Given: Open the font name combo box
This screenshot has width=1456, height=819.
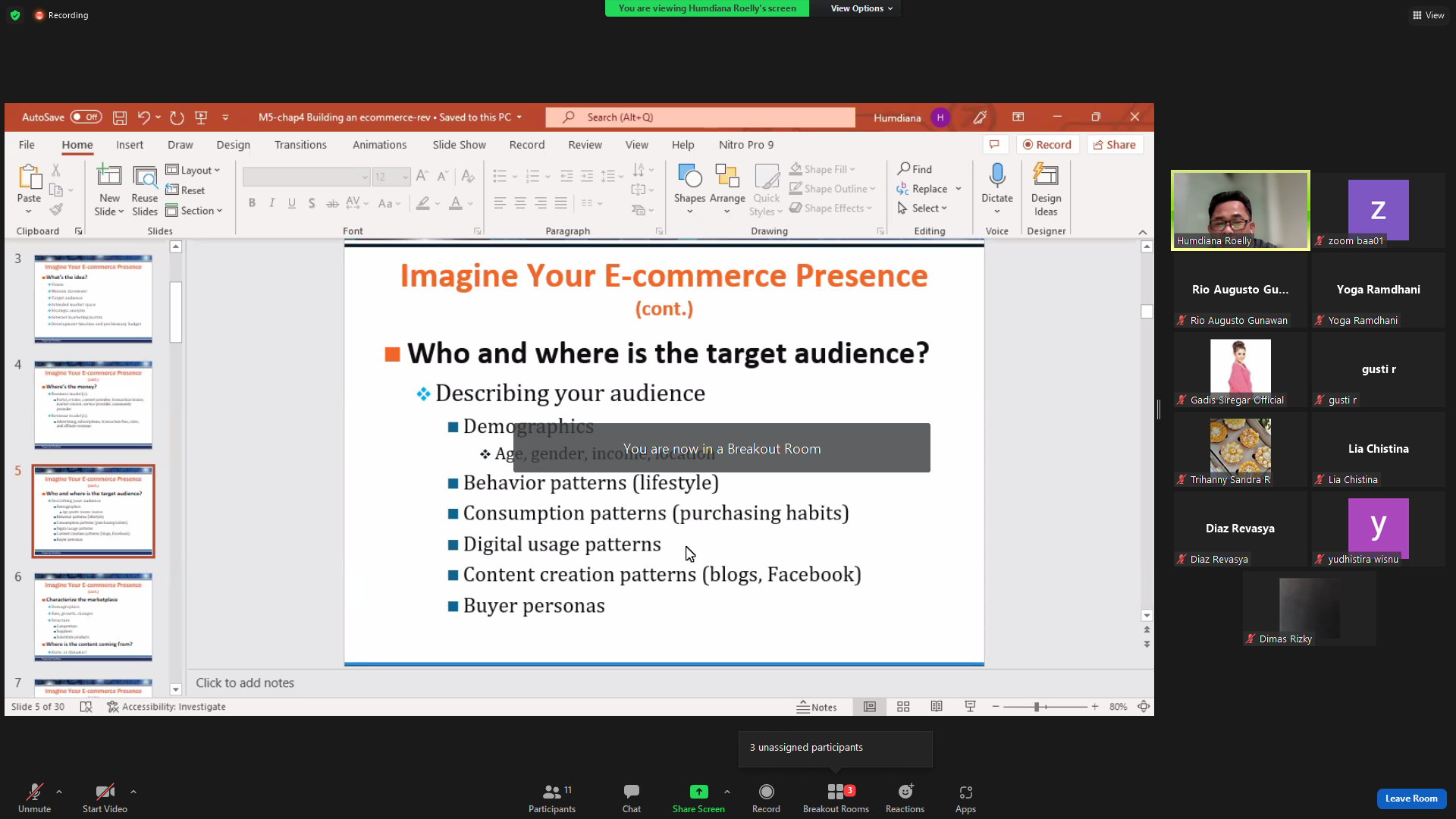Looking at the screenshot, I should click(306, 177).
